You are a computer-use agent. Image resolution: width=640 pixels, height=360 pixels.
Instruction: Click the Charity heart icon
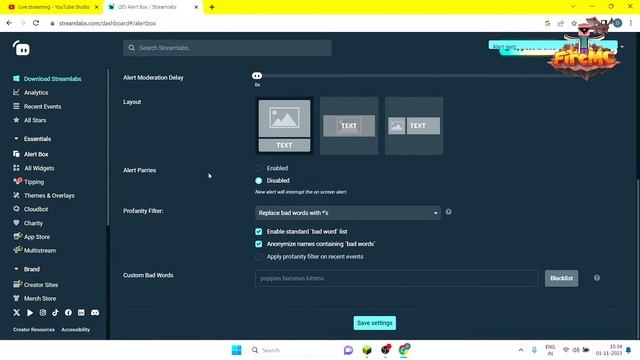pos(16,223)
